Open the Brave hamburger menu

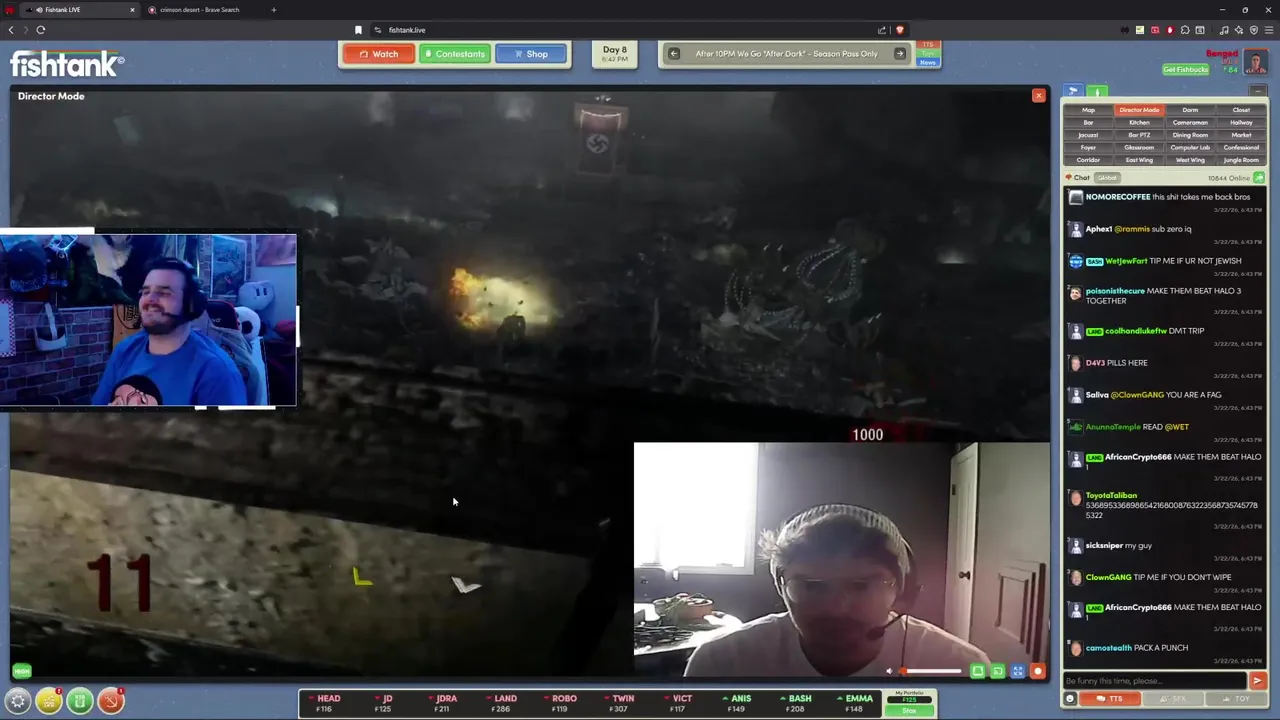coord(1268,30)
